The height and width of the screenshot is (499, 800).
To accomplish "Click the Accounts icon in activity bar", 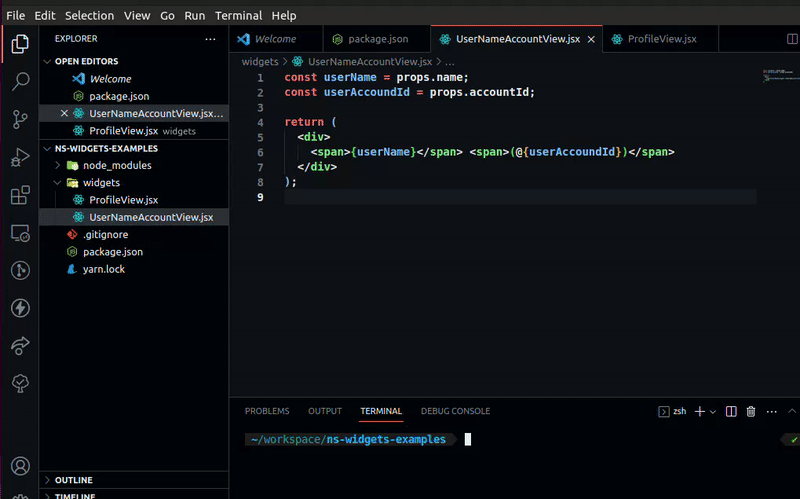I will pyautogui.click(x=20, y=466).
